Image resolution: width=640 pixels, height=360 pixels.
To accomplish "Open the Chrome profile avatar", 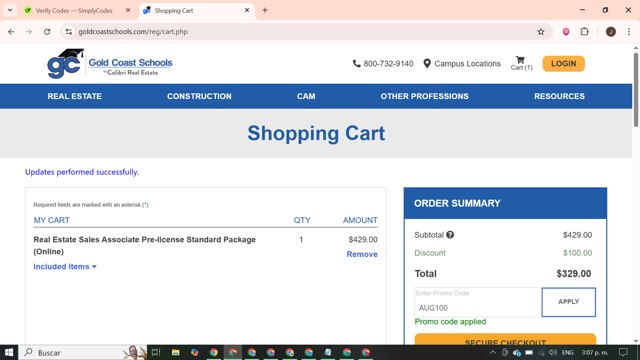I will pyautogui.click(x=611, y=31).
